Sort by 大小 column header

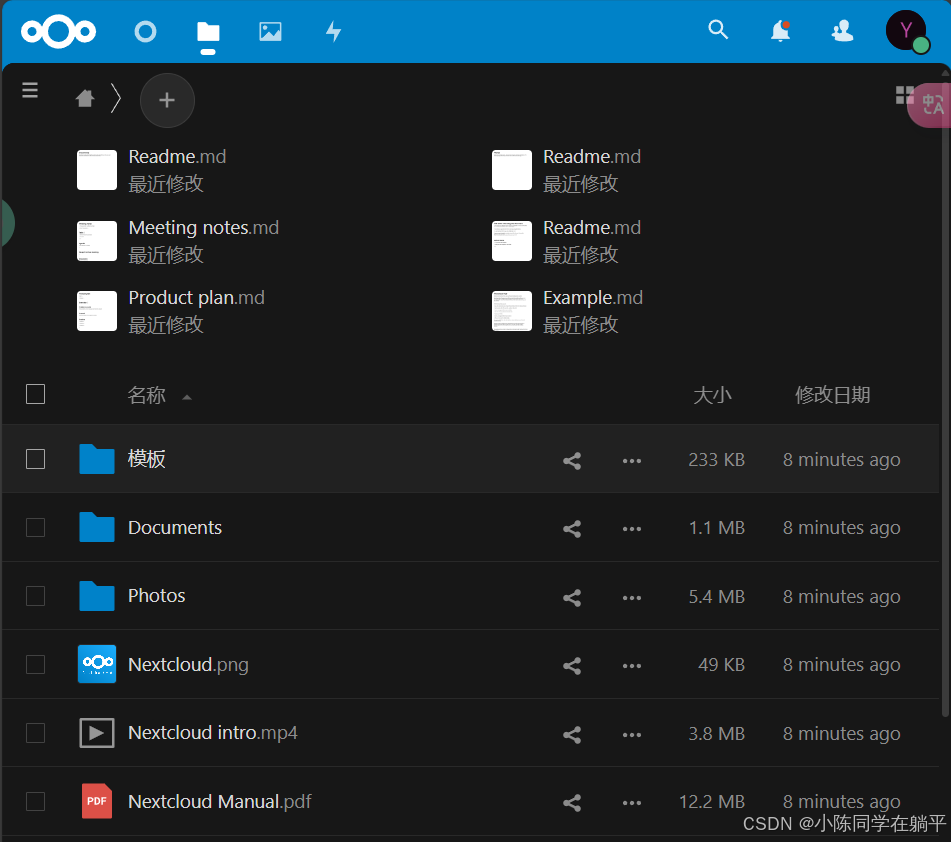[712, 395]
